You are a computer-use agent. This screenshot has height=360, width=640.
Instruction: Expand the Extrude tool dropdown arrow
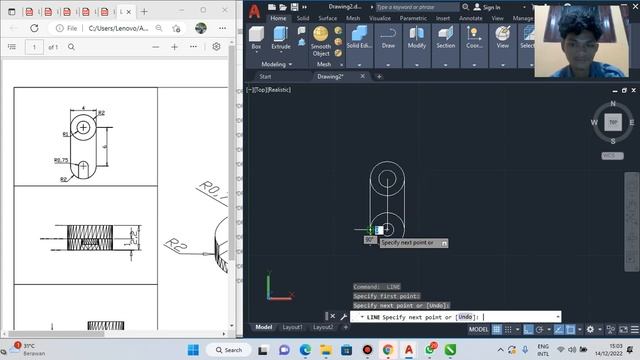click(x=281, y=52)
